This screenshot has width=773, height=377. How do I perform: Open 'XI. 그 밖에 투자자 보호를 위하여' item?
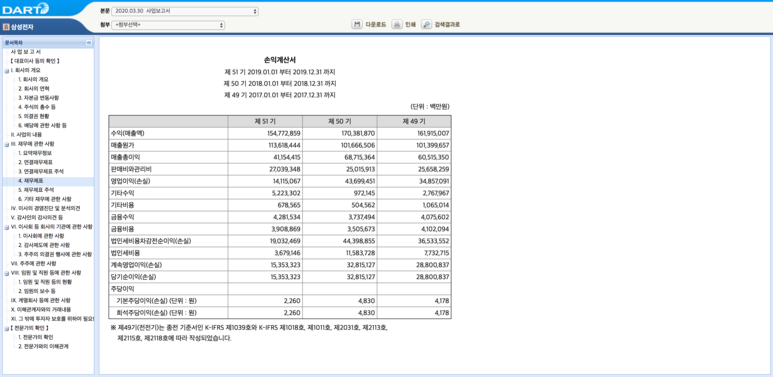(52, 319)
